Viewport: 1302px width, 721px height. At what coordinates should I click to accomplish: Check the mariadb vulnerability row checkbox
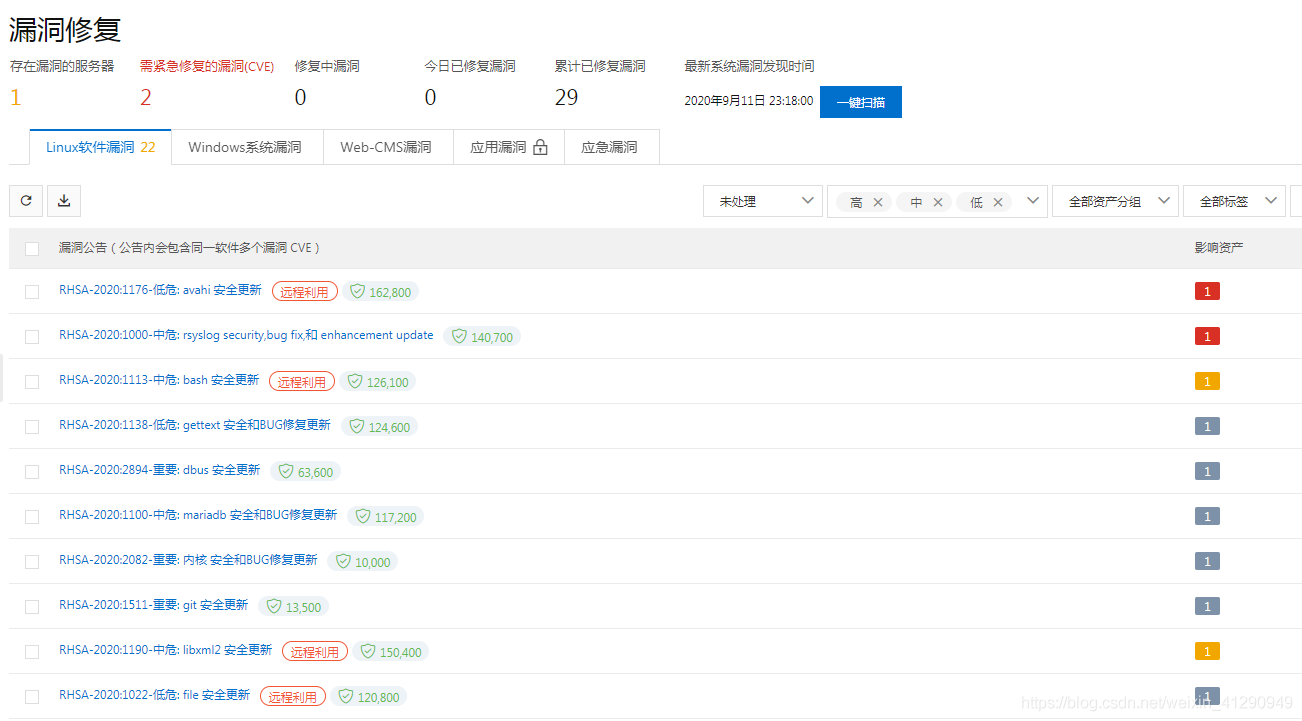[32, 517]
